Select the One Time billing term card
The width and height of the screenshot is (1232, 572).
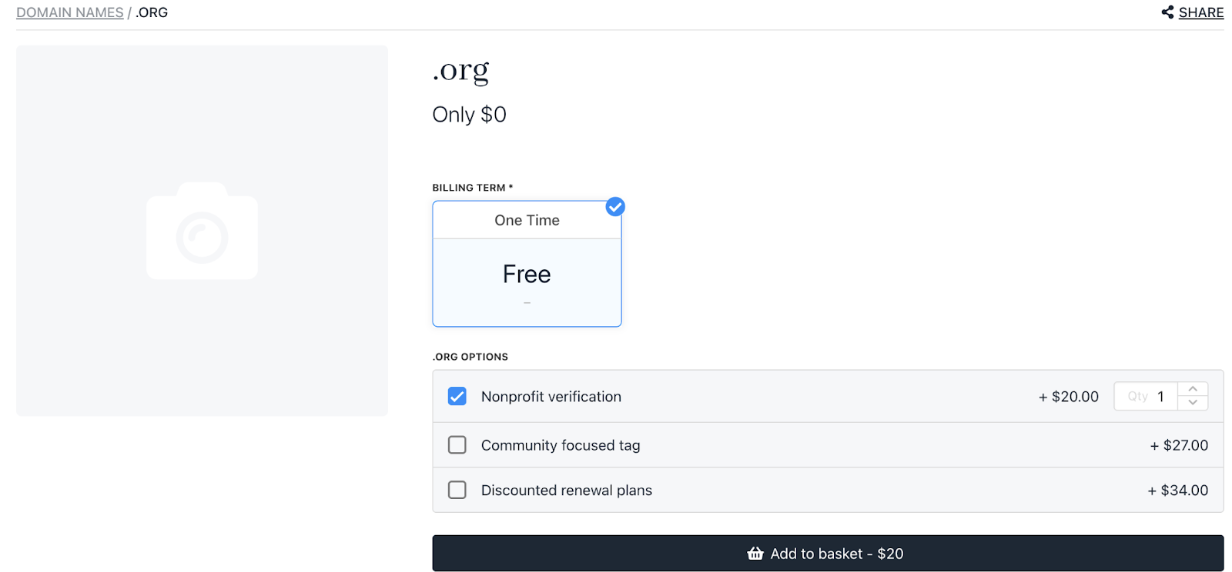[x=527, y=264]
